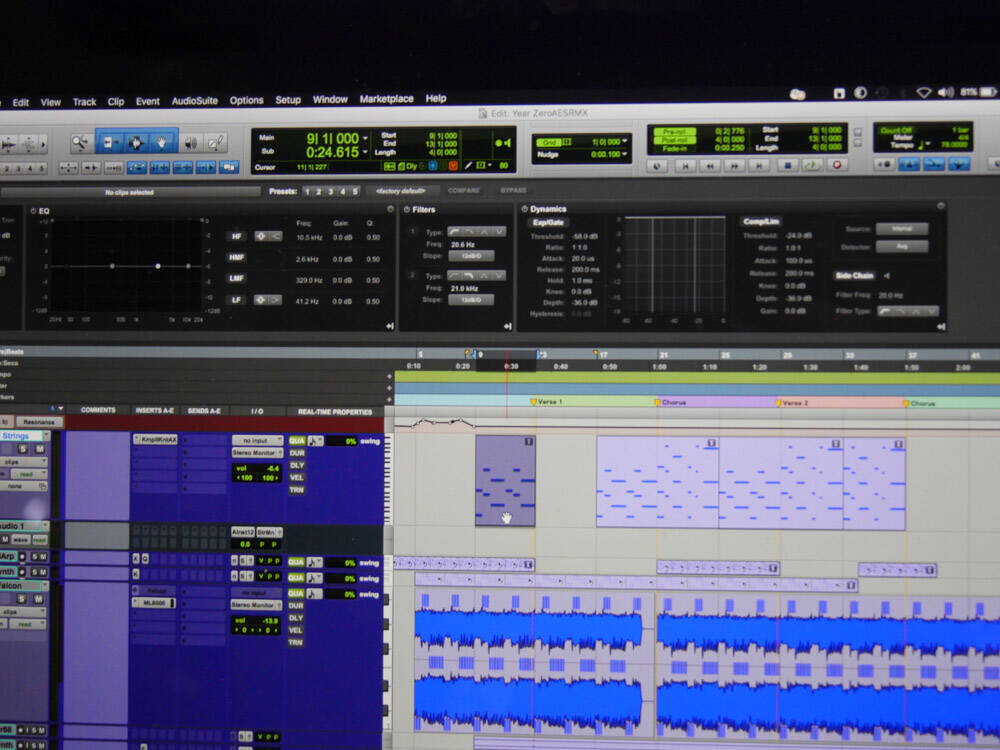Image resolution: width=1000 pixels, height=750 pixels.
Task: Open Strings track 'read' automation mode dropdown
Action: click(28, 474)
